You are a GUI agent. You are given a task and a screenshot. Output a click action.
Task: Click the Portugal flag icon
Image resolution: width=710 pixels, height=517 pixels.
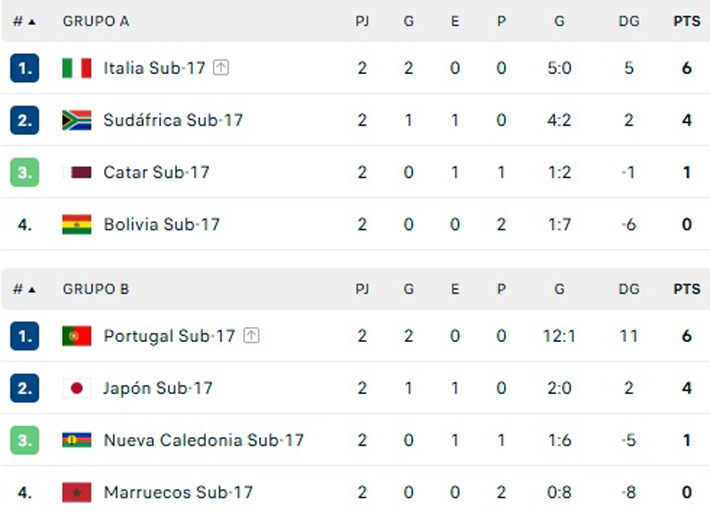(x=76, y=336)
